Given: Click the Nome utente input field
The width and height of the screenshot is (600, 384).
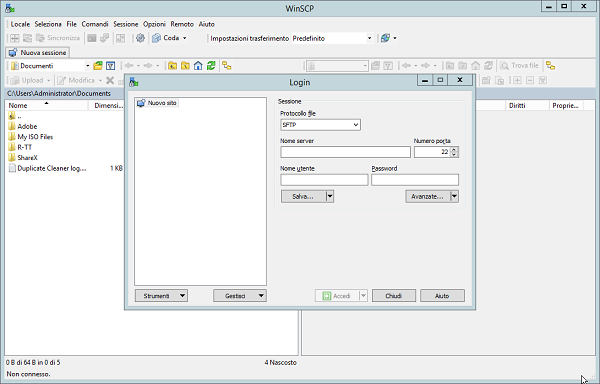Looking at the screenshot, I should coord(324,180).
